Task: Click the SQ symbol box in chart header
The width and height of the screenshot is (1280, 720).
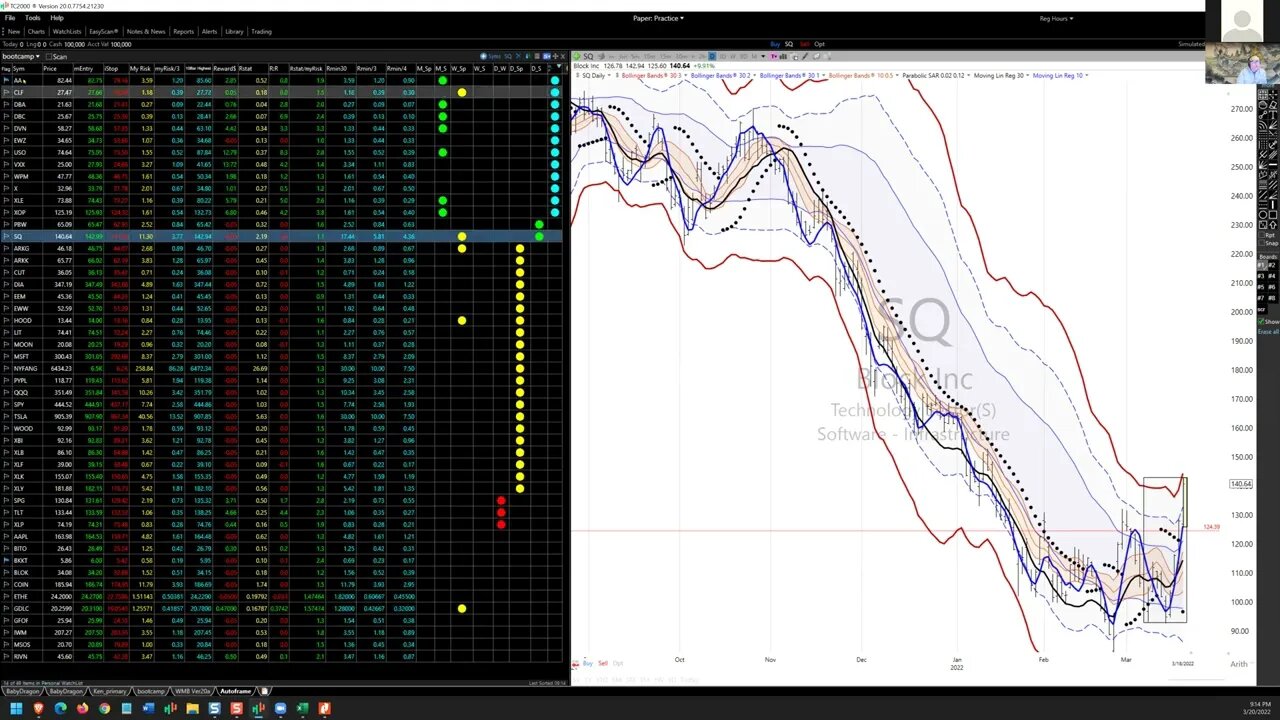Action: point(589,56)
